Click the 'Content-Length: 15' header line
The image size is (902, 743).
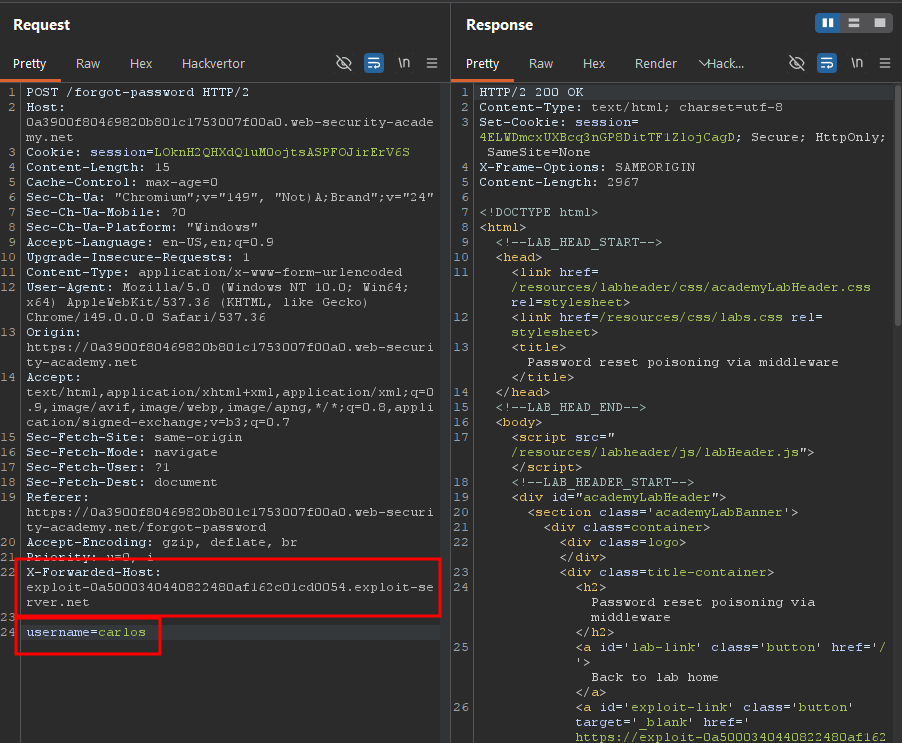point(98,167)
